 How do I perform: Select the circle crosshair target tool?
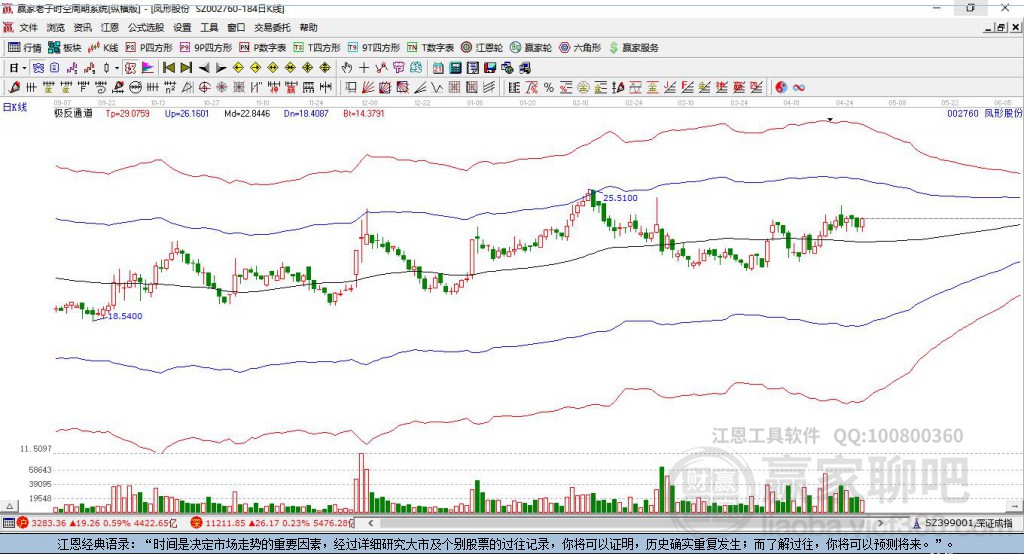tap(204, 88)
